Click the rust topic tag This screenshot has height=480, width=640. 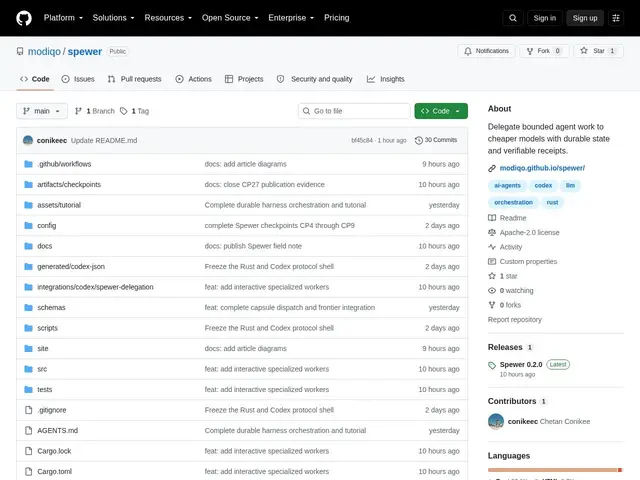[552, 202]
